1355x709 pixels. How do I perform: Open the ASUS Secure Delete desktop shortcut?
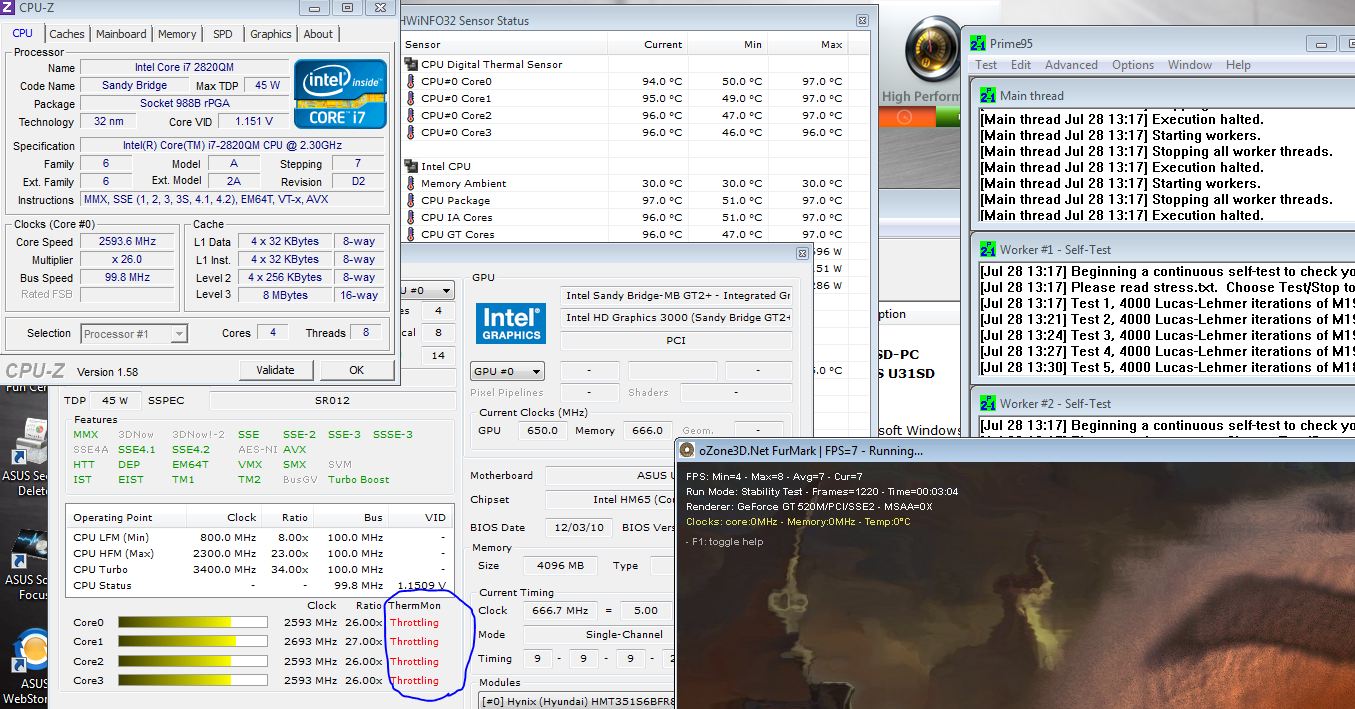point(27,455)
